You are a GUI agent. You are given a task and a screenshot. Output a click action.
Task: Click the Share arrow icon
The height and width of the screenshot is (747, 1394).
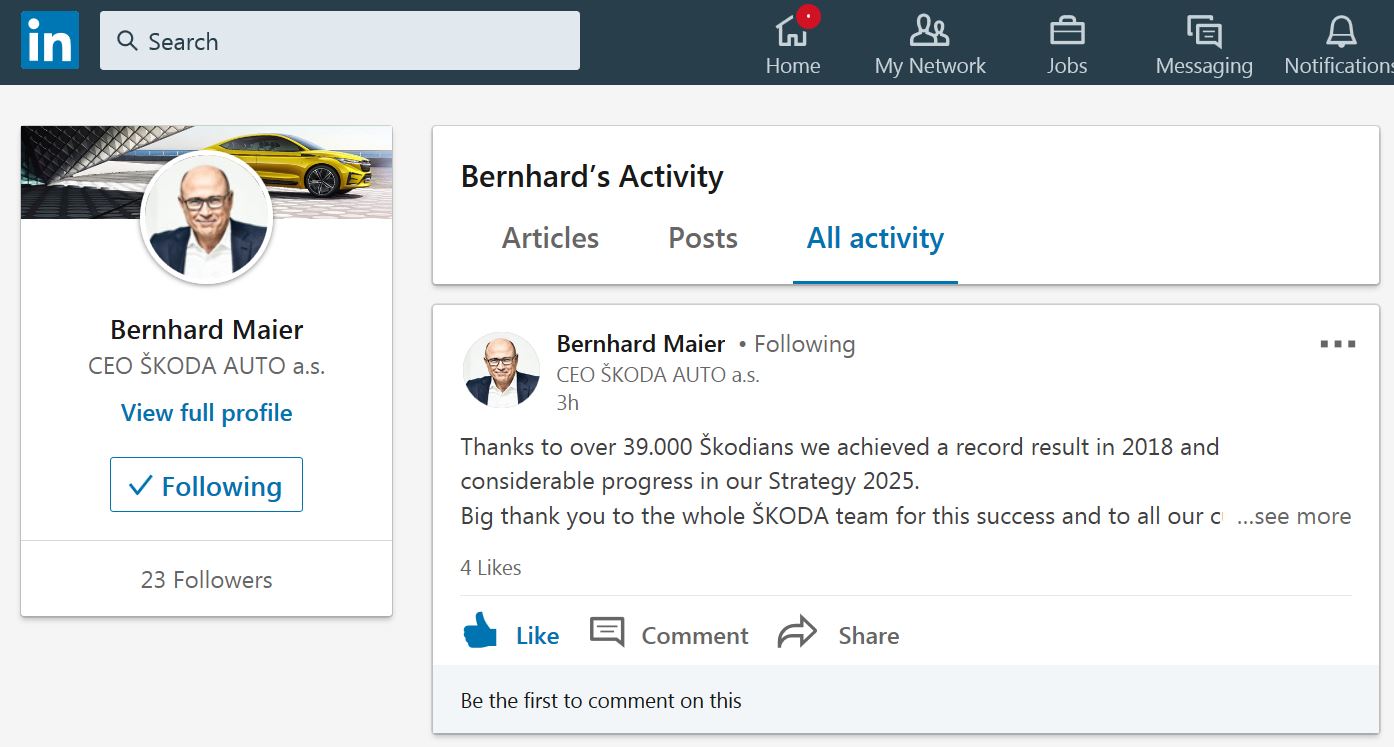[797, 633]
